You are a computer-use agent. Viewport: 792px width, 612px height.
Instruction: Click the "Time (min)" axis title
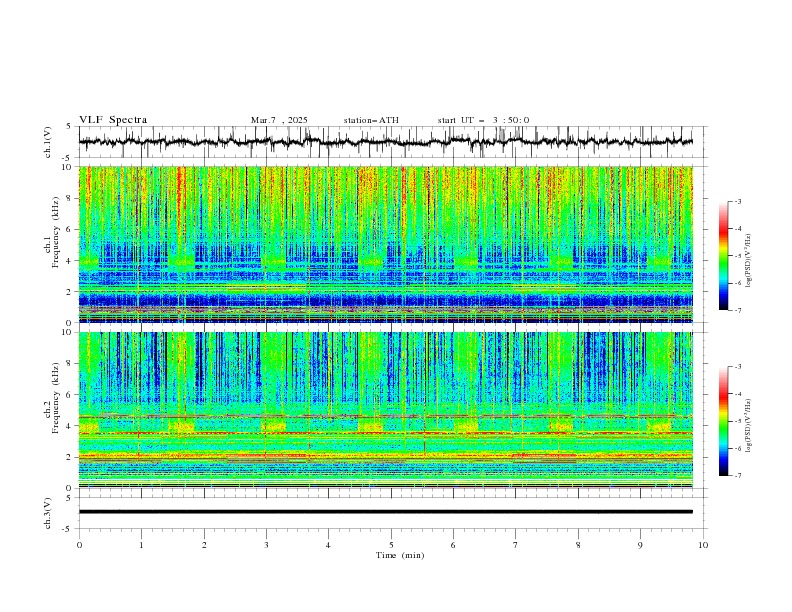coord(400,555)
